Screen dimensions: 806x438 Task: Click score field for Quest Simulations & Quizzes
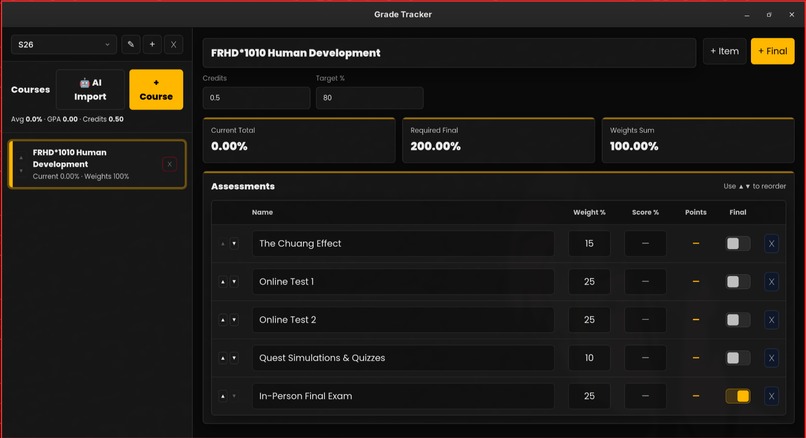pos(645,358)
